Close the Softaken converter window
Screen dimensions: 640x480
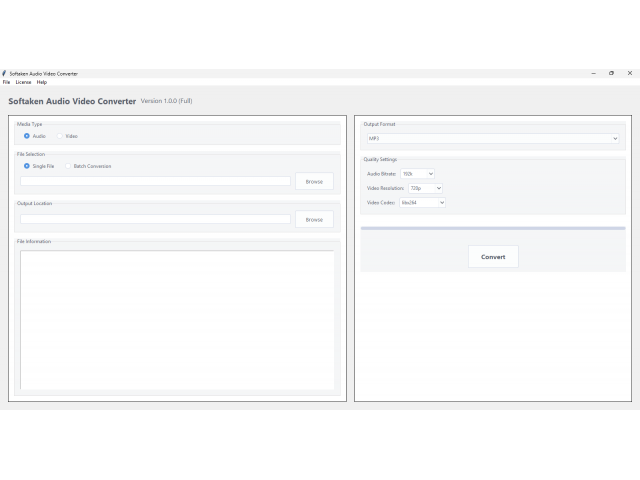coord(630,73)
